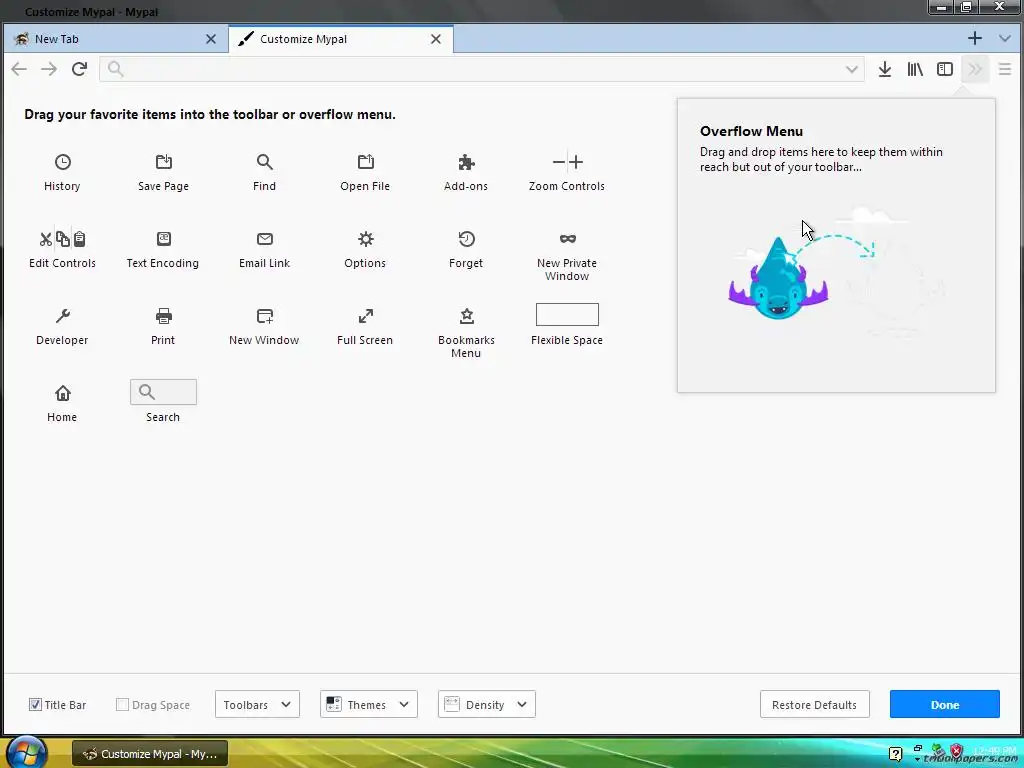Close the New Tab tab
The height and width of the screenshot is (768, 1024).
tap(211, 39)
